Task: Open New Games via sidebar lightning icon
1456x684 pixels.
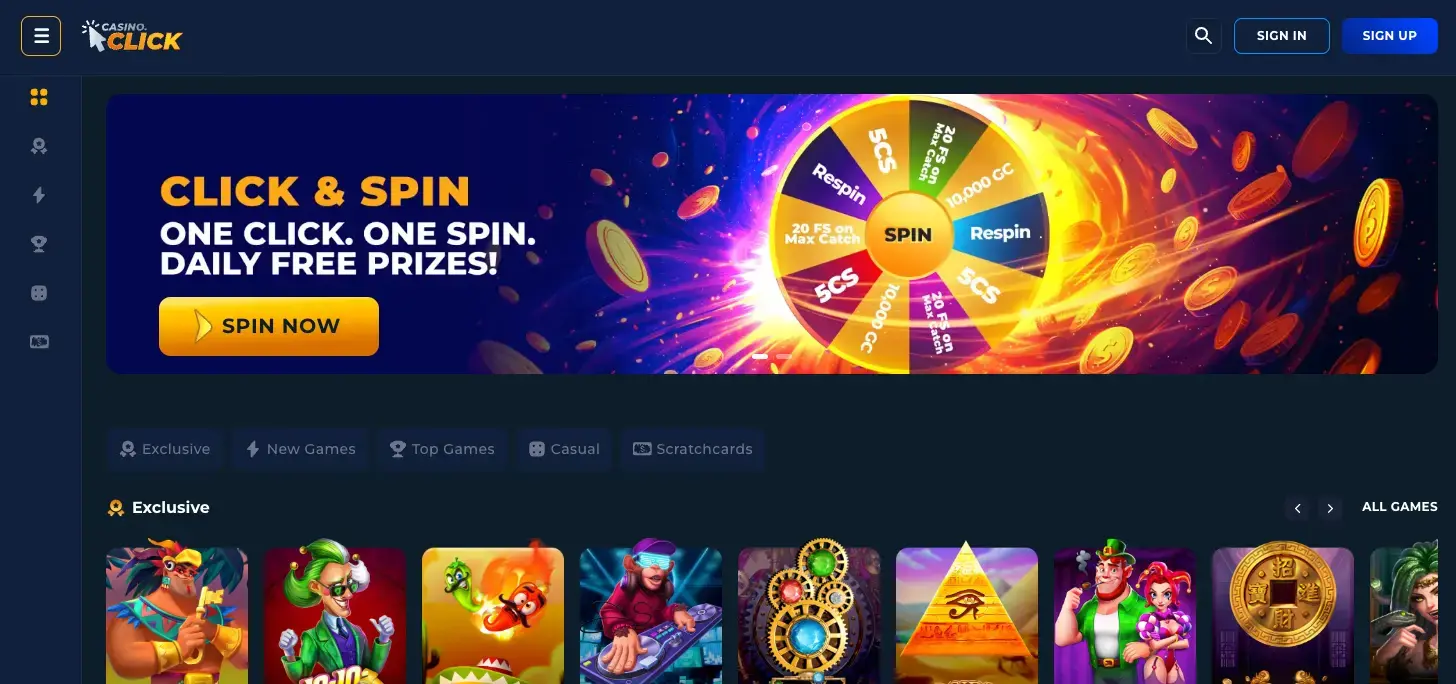Action: [x=39, y=195]
